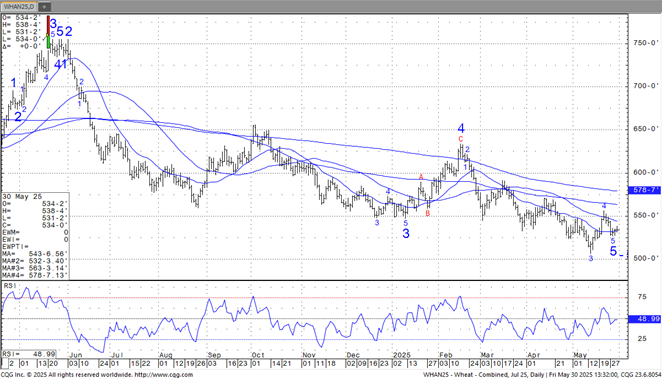Select red wave C label at February peak
This screenshot has height=379, width=662.
[x=461, y=139]
